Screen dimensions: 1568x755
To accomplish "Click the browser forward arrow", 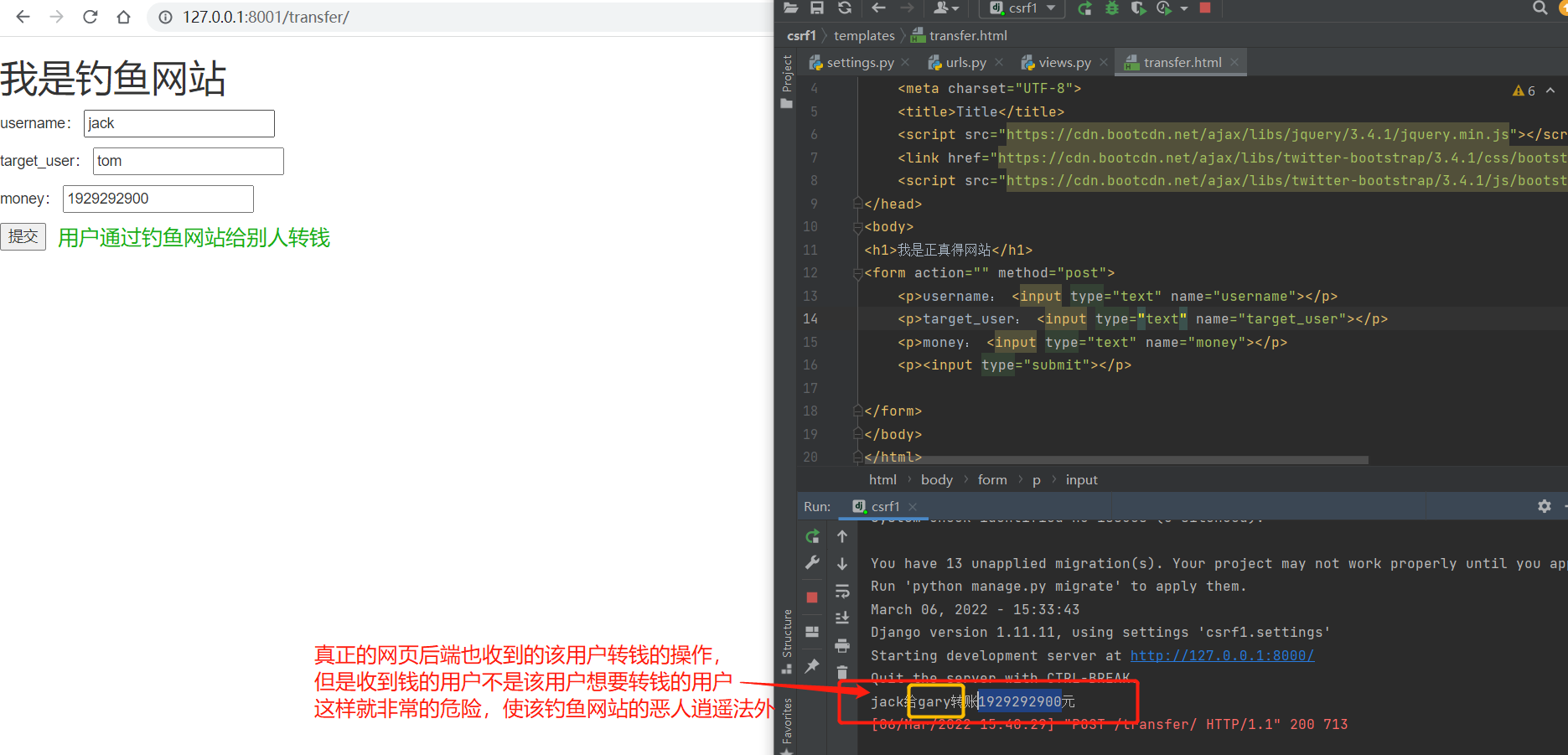I will [x=56, y=17].
